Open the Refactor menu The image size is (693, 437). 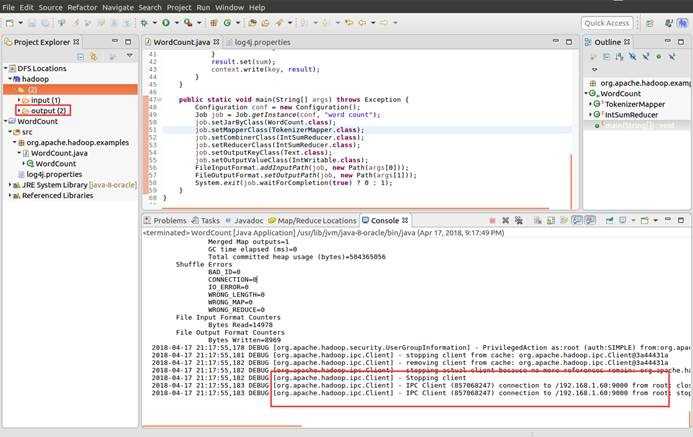coord(82,7)
